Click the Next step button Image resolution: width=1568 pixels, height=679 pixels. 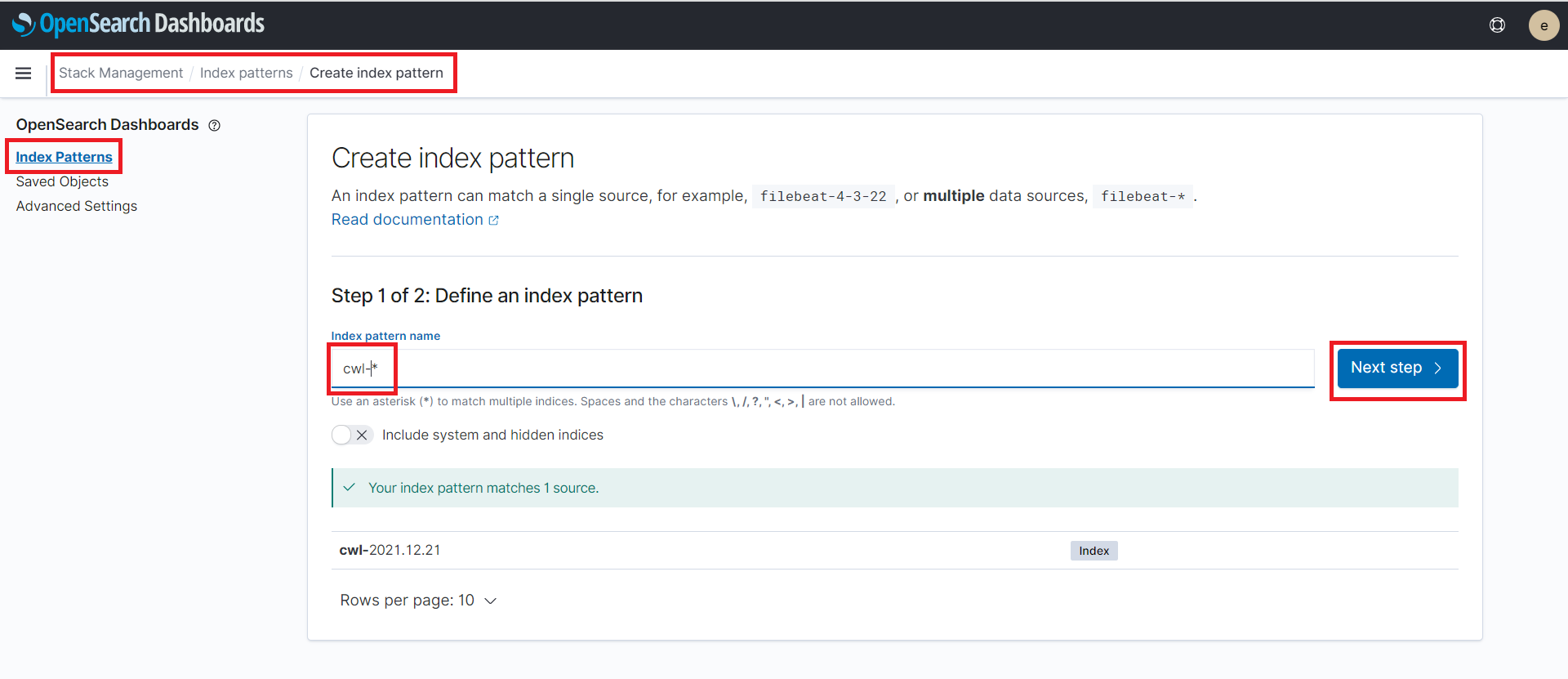coord(1397,369)
